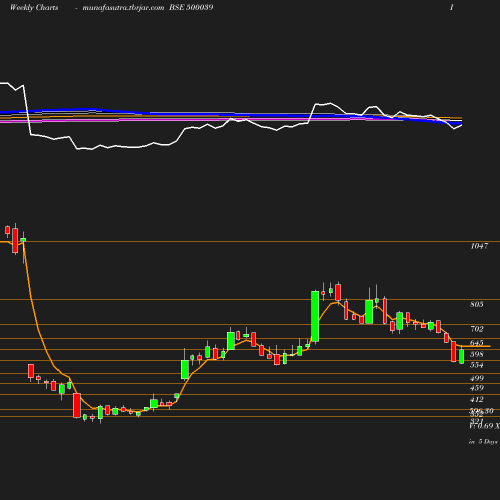Click the 459 price level label
The image size is (500, 500).
coord(477,388)
